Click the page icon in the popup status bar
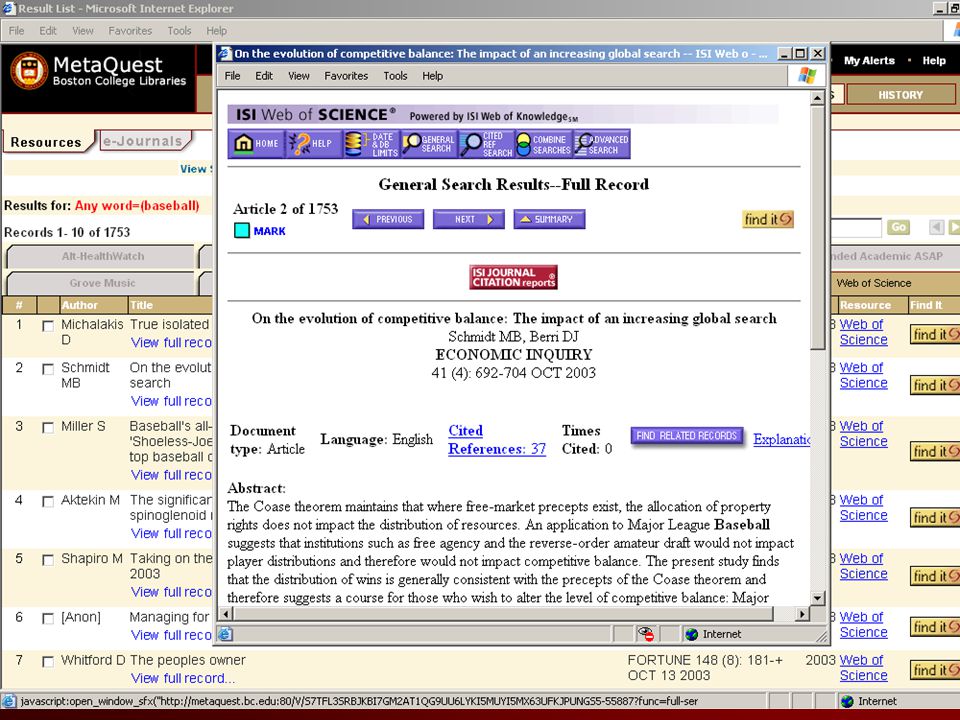 click(225, 634)
